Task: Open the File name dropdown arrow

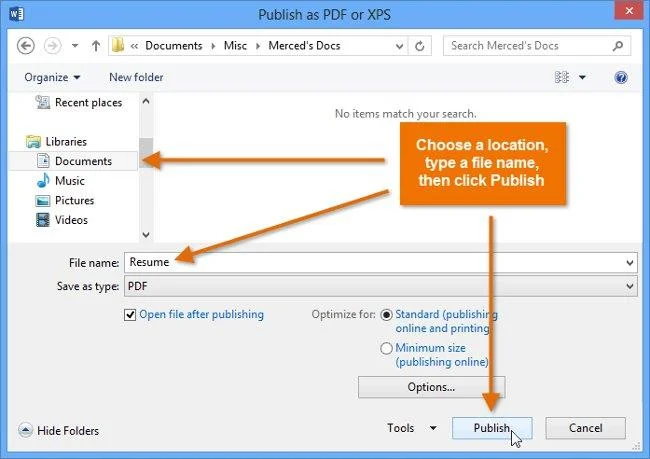Action: click(x=630, y=263)
